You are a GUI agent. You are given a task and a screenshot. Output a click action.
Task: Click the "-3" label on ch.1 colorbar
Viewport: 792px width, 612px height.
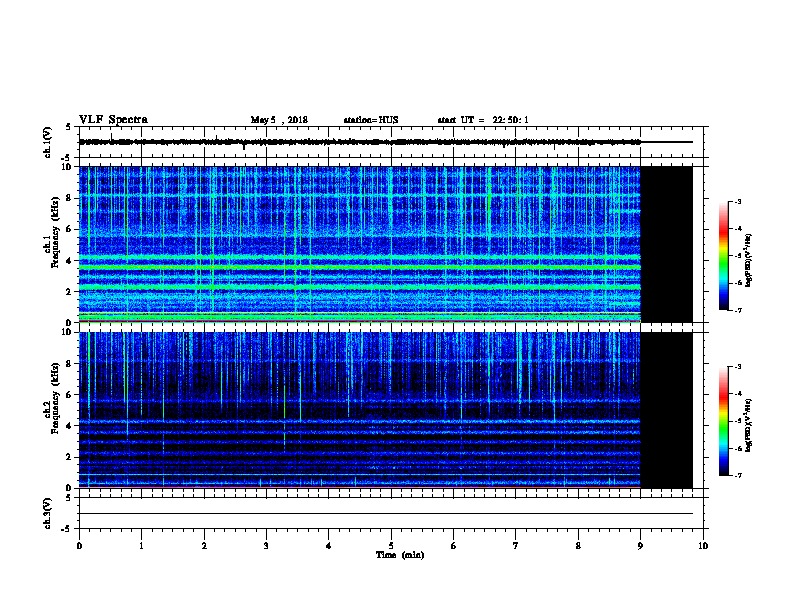(x=737, y=201)
